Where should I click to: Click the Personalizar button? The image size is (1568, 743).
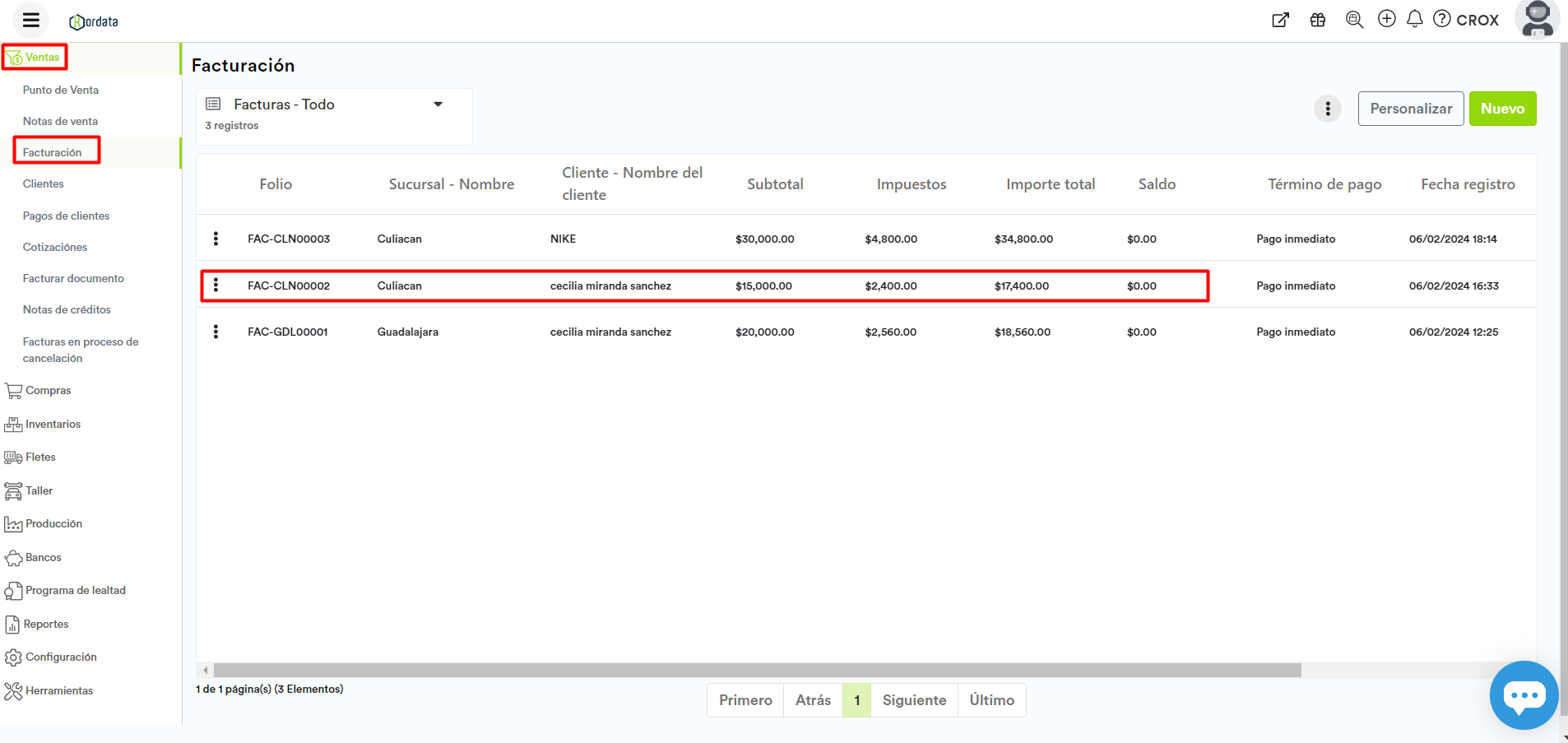(x=1411, y=109)
